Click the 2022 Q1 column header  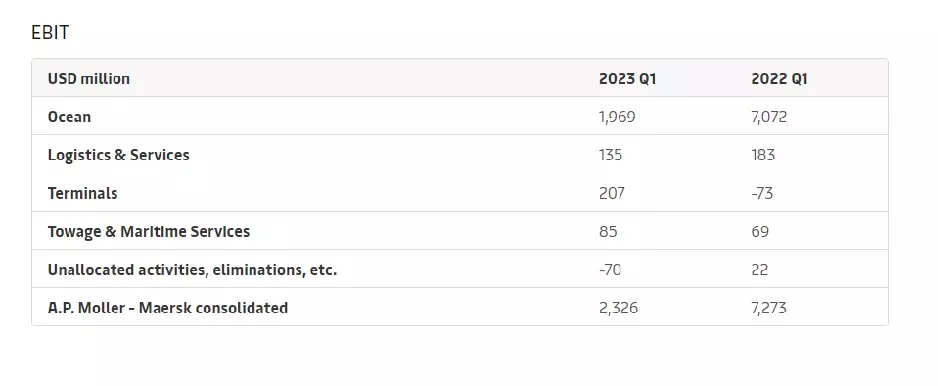tap(779, 79)
